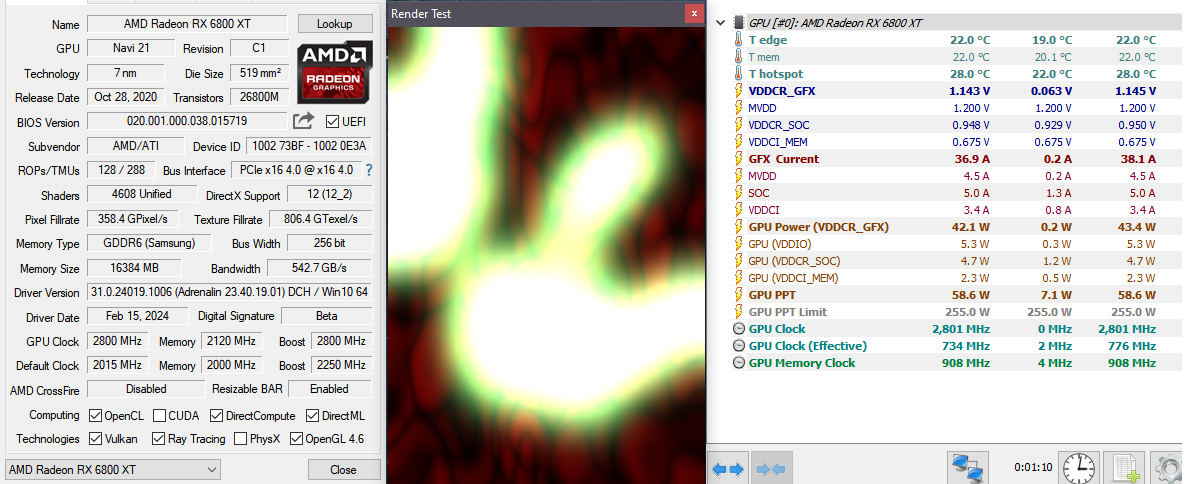Select the GPU Memory Clock row label
Screen dimensions: 1185x484
tap(802, 363)
